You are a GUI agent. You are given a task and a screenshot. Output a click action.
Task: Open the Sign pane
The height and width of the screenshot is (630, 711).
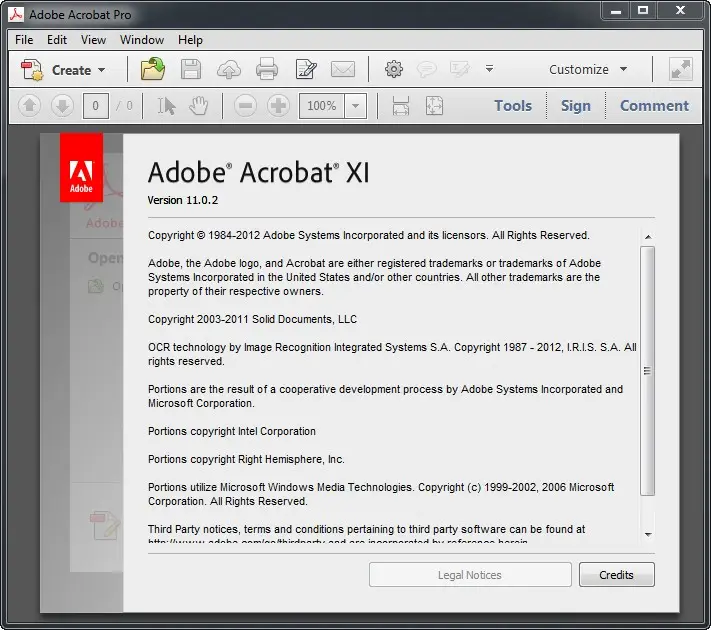click(x=576, y=106)
